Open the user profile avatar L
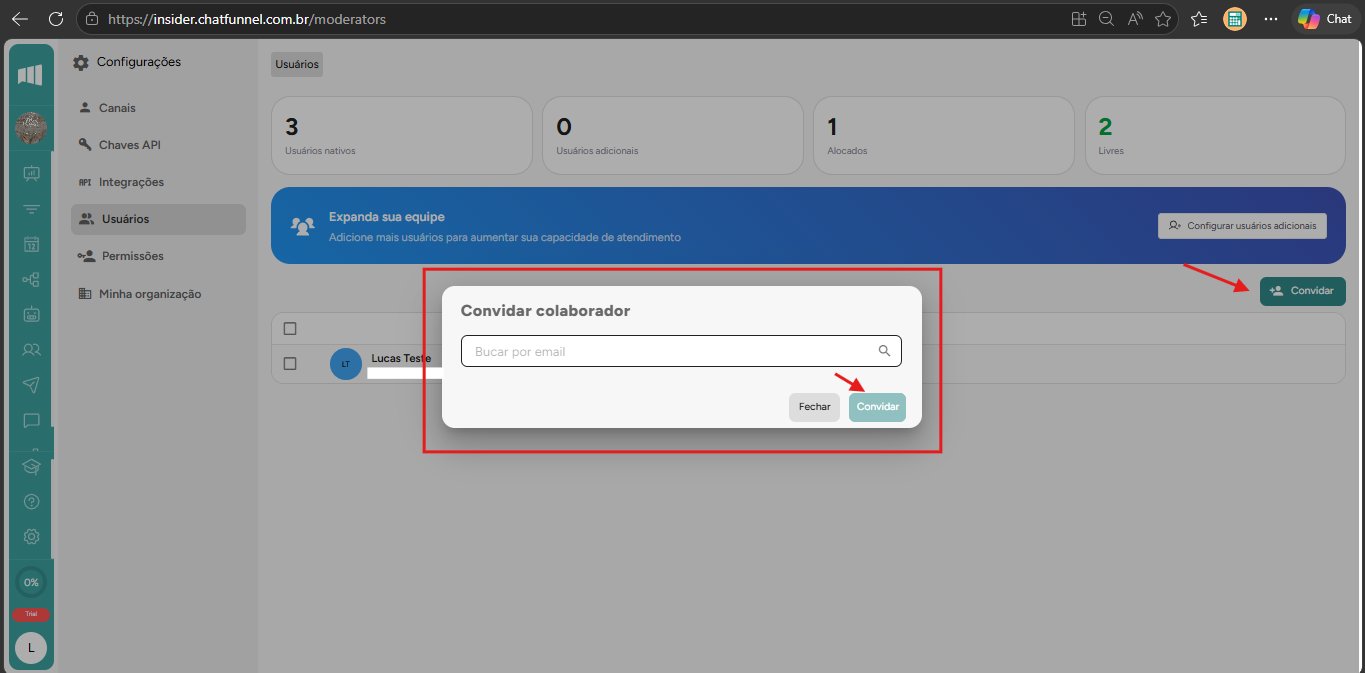 (31, 648)
